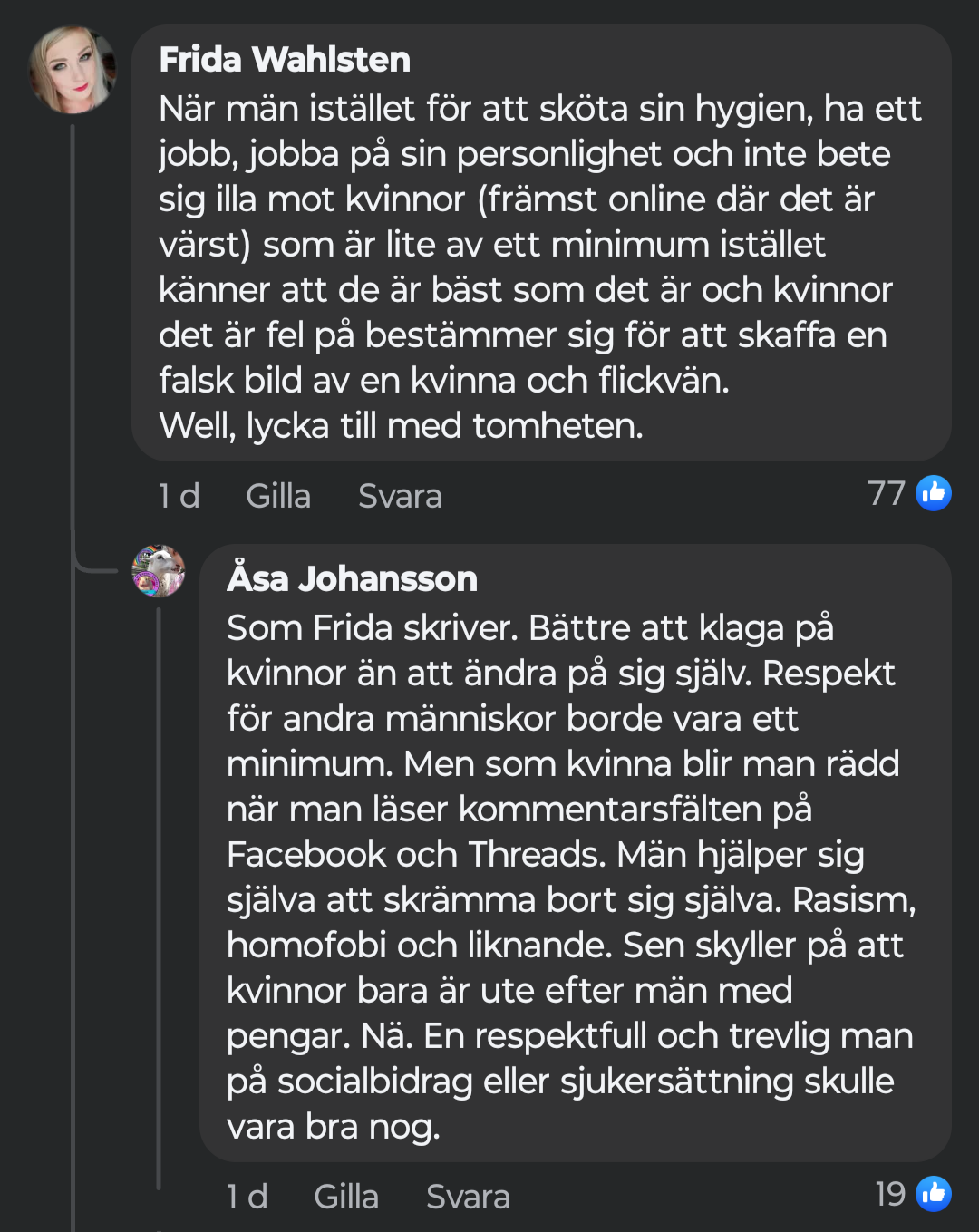Click the blue thumbs-up icon beside 19
Screen dimensions: 979x1232
pyautogui.click(x=933, y=1194)
